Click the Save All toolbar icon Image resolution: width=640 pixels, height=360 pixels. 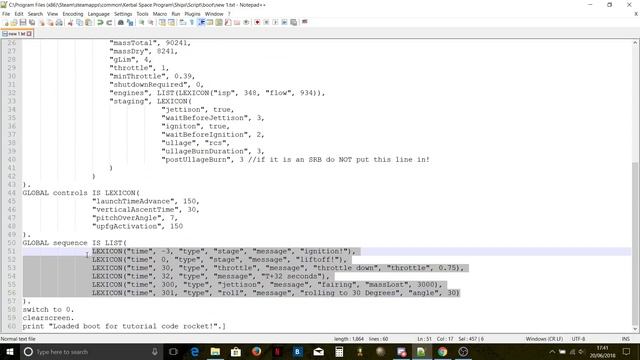tap(32, 22)
